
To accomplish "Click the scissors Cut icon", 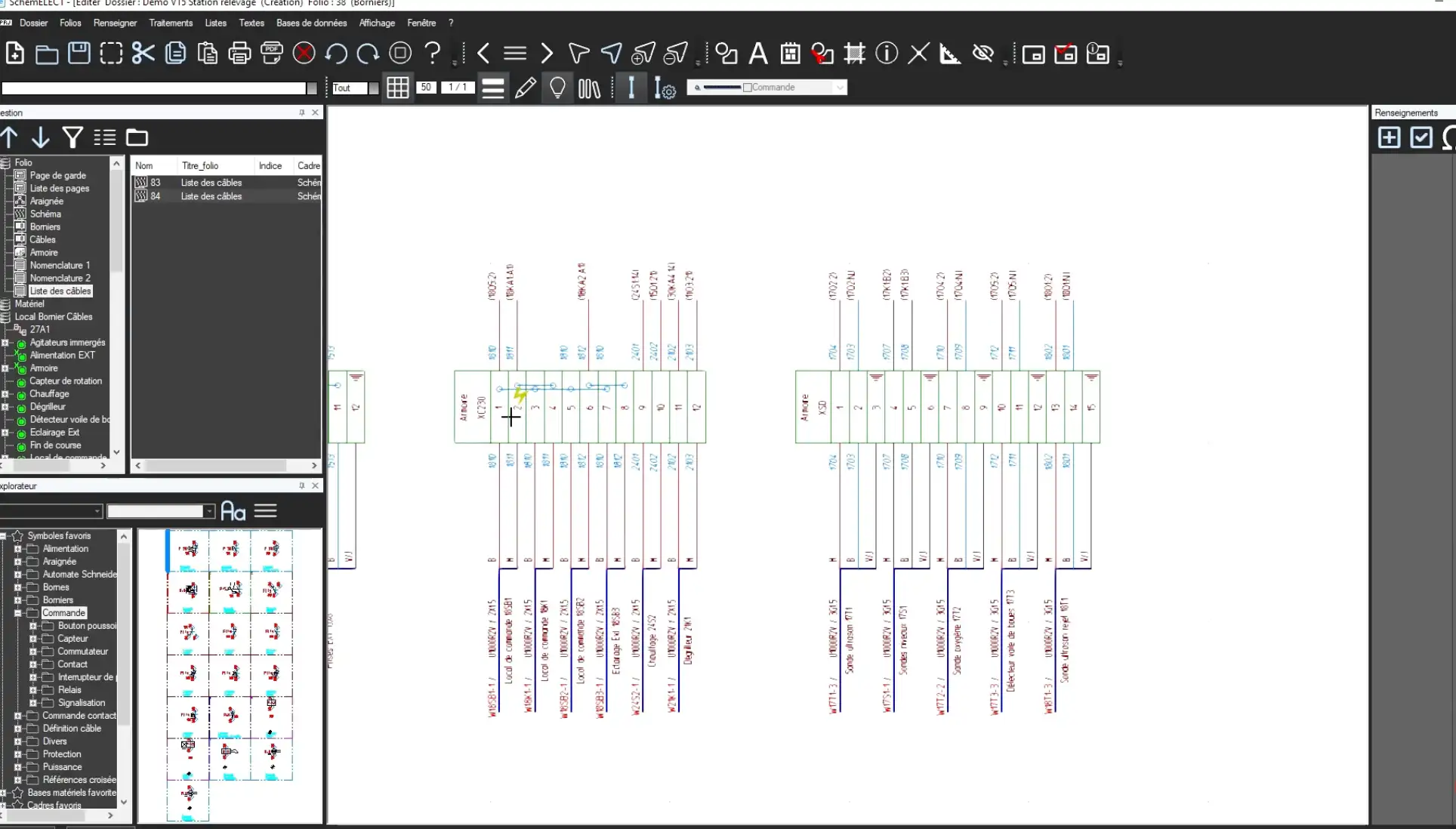I will pyautogui.click(x=143, y=54).
